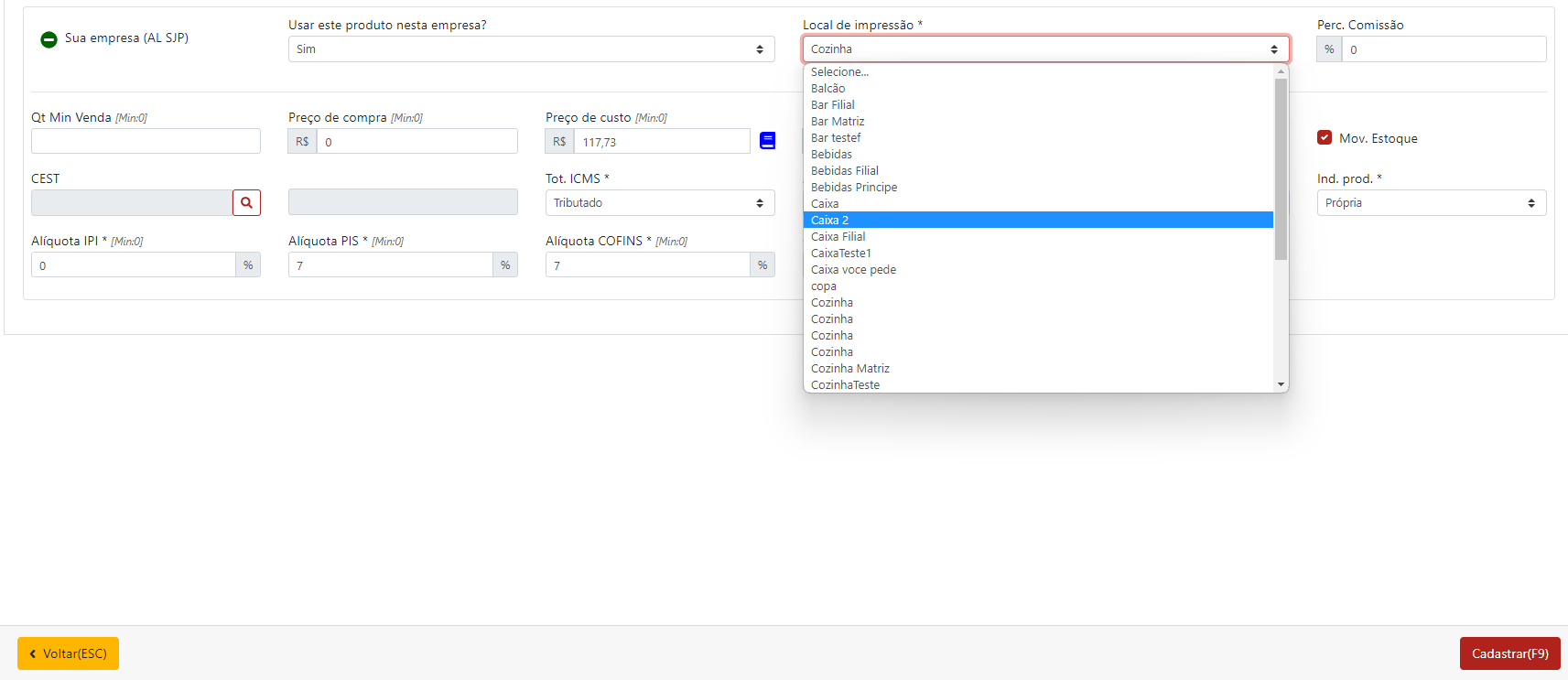Choose Caixa voce pede option
This screenshot has width=1568, height=680.
853,270
